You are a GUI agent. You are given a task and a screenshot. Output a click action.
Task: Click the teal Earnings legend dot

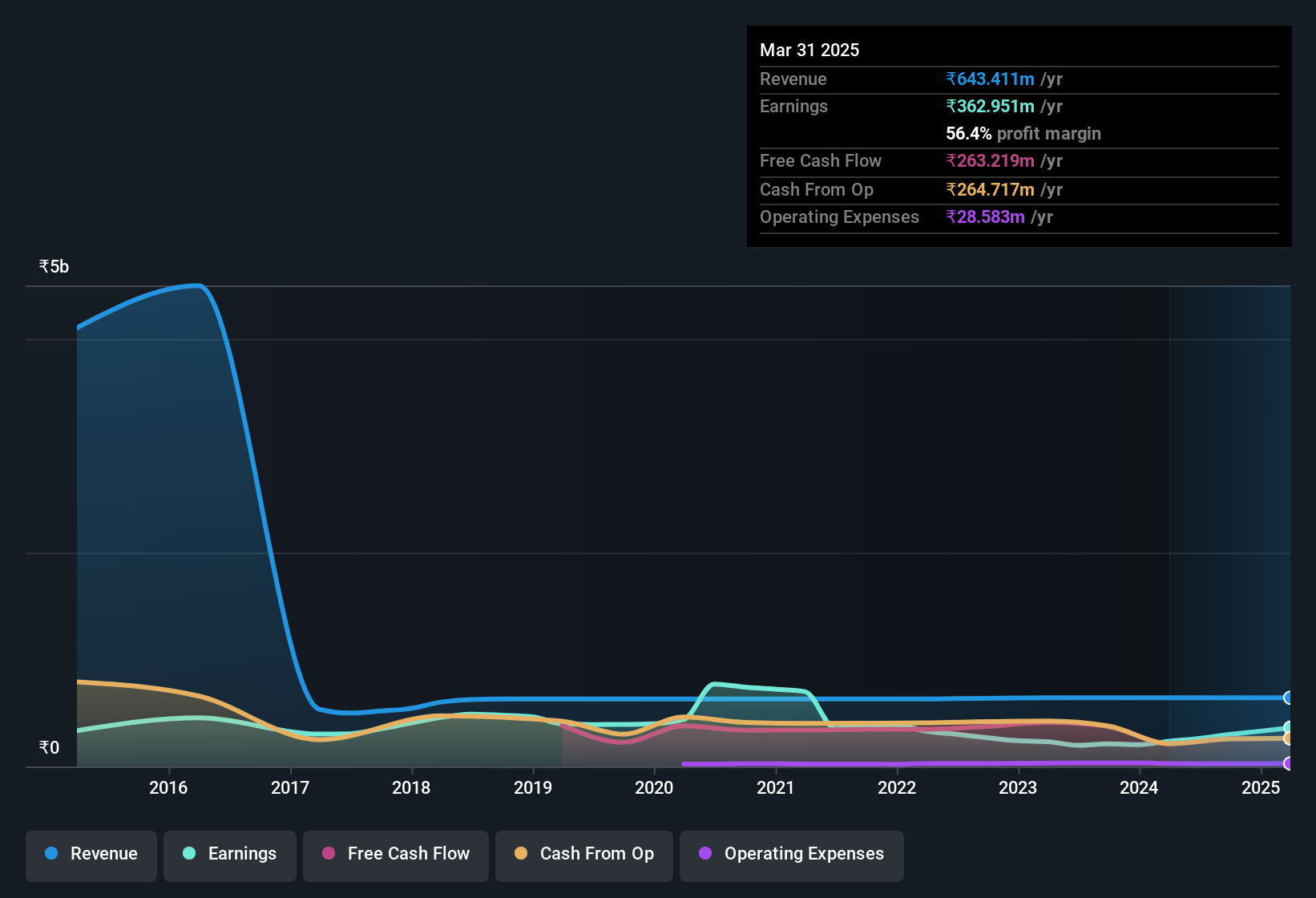pyautogui.click(x=189, y=853)
